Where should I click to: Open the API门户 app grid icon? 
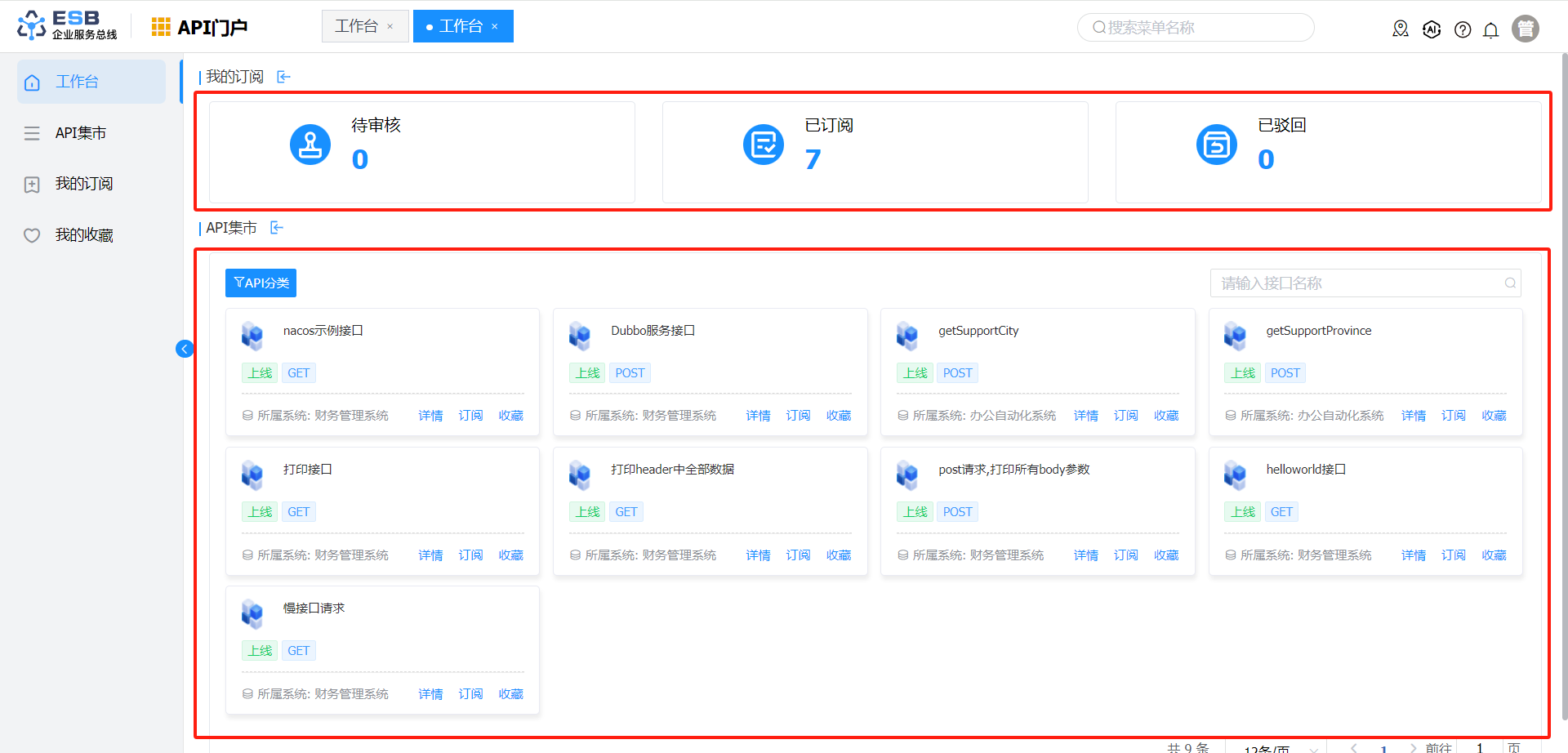pos(161,27)
